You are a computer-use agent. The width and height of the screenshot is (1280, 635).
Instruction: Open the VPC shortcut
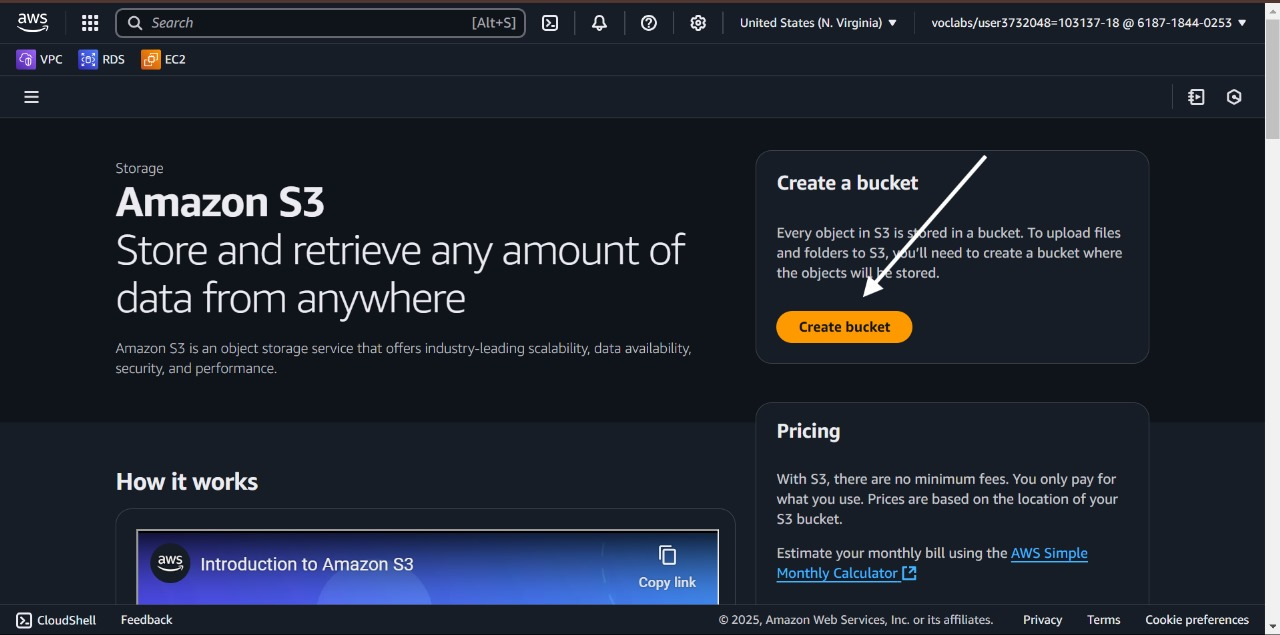40,60
